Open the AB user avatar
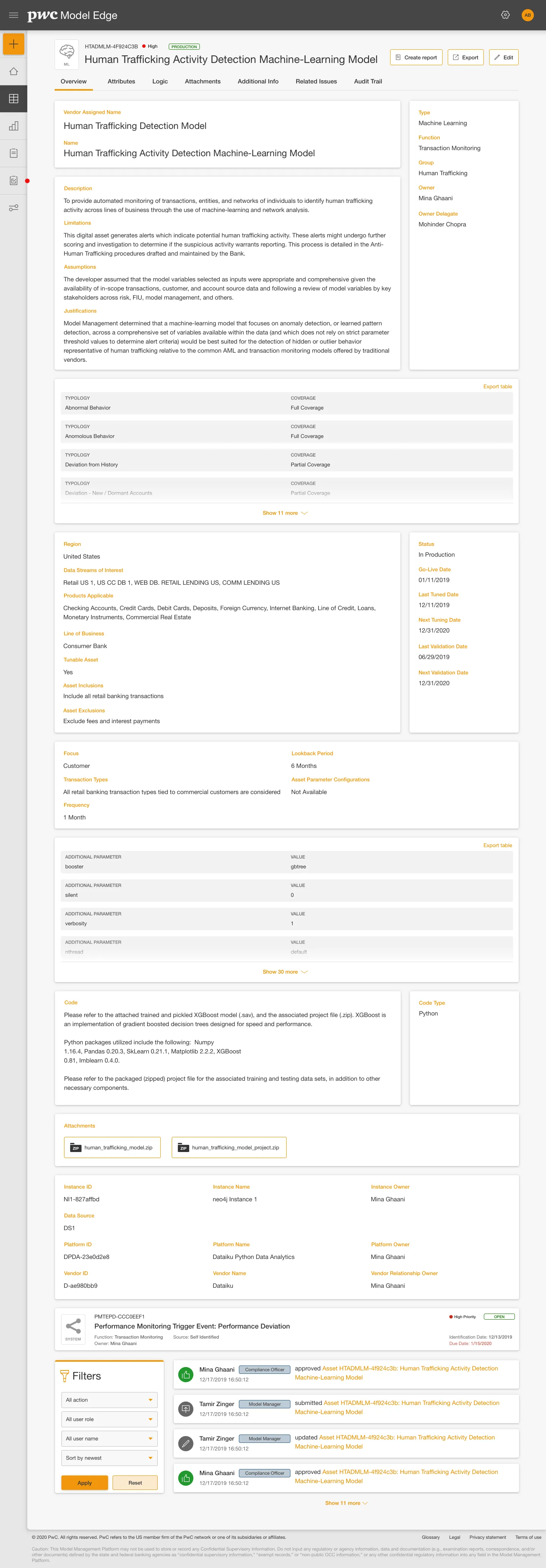Image resolution: width=546 pixels, height=1568 pixels. [x=528, y=15]
